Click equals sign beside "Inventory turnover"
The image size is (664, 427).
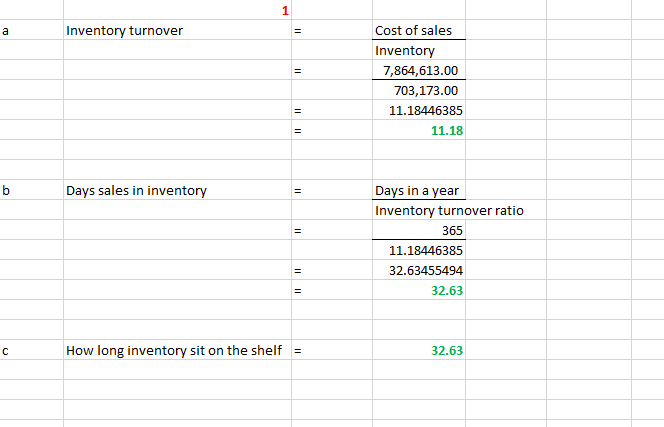297,31
